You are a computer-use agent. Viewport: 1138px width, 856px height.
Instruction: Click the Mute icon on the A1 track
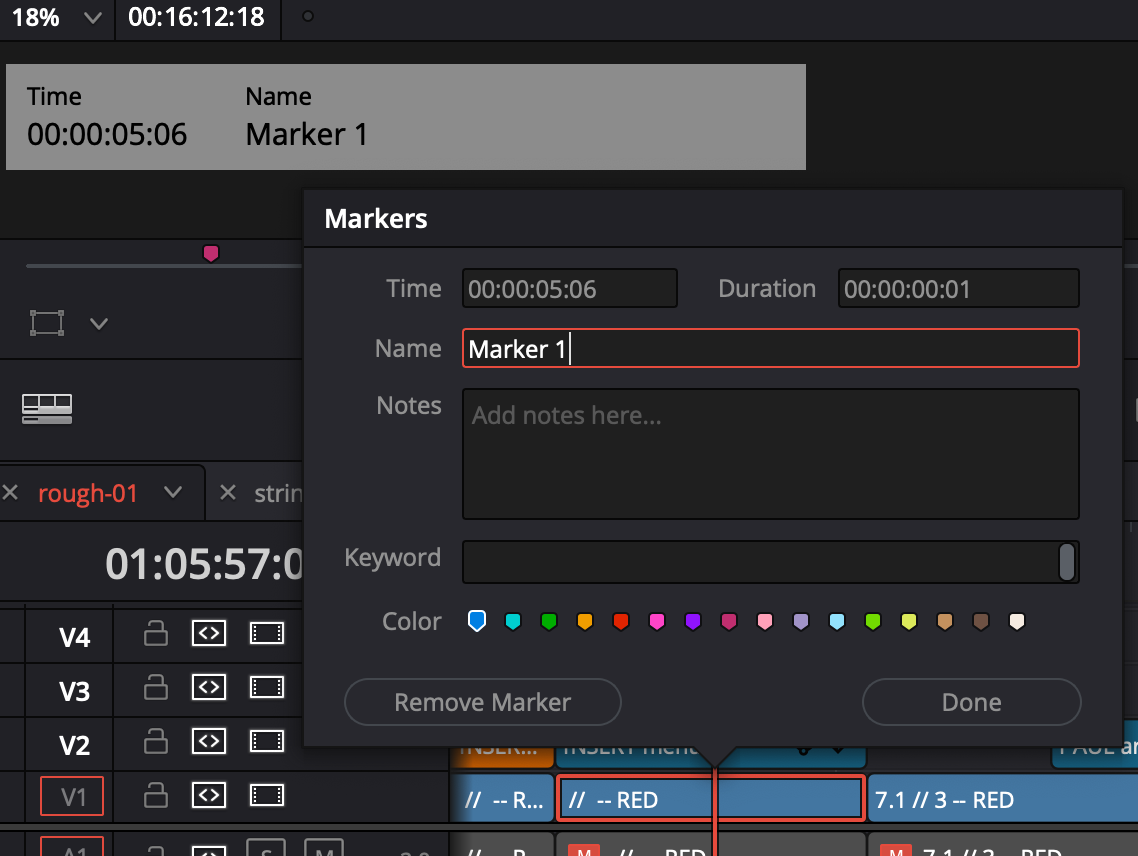click(x=320, y=849)
